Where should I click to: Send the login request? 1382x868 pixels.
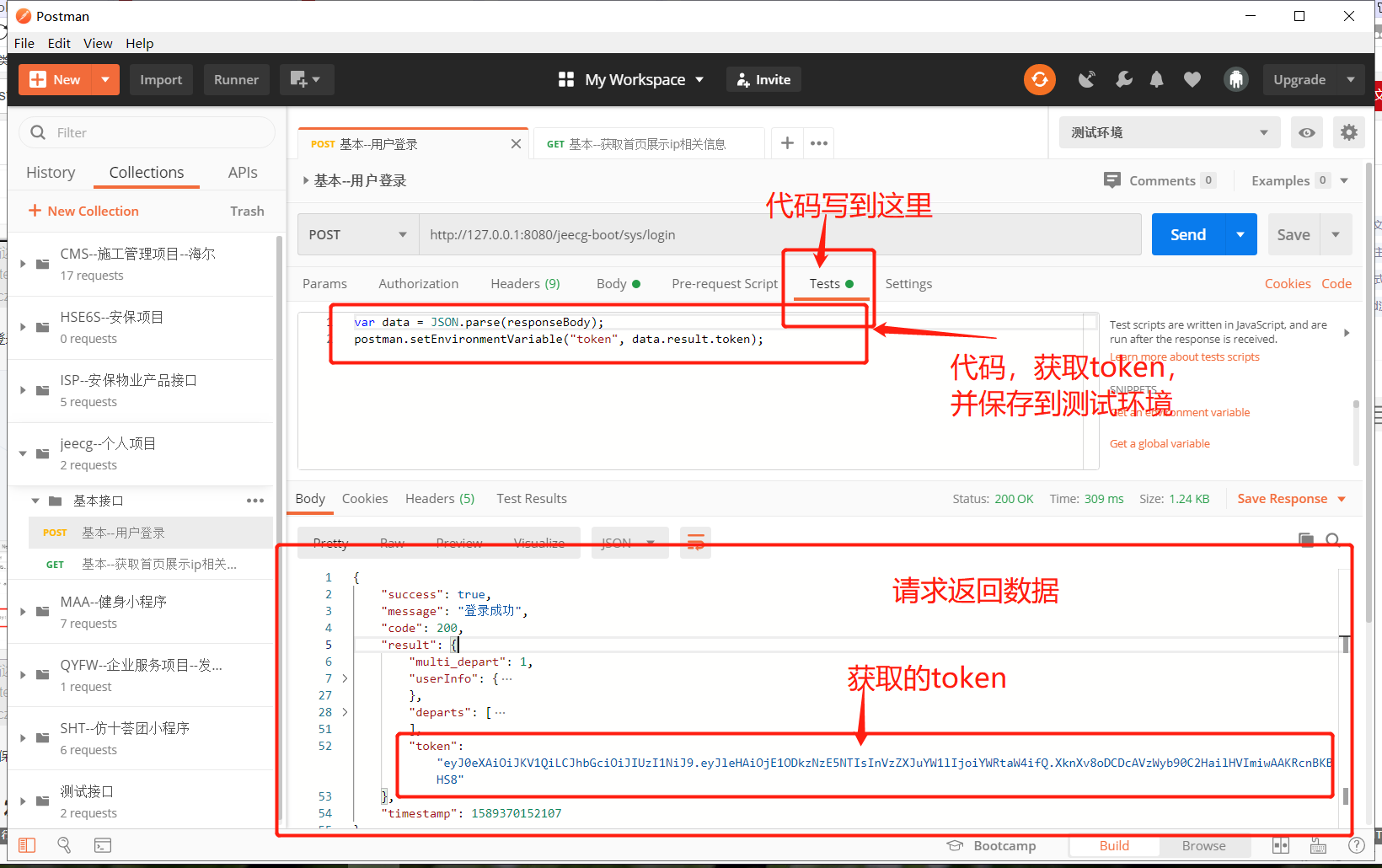(1186, 234)
